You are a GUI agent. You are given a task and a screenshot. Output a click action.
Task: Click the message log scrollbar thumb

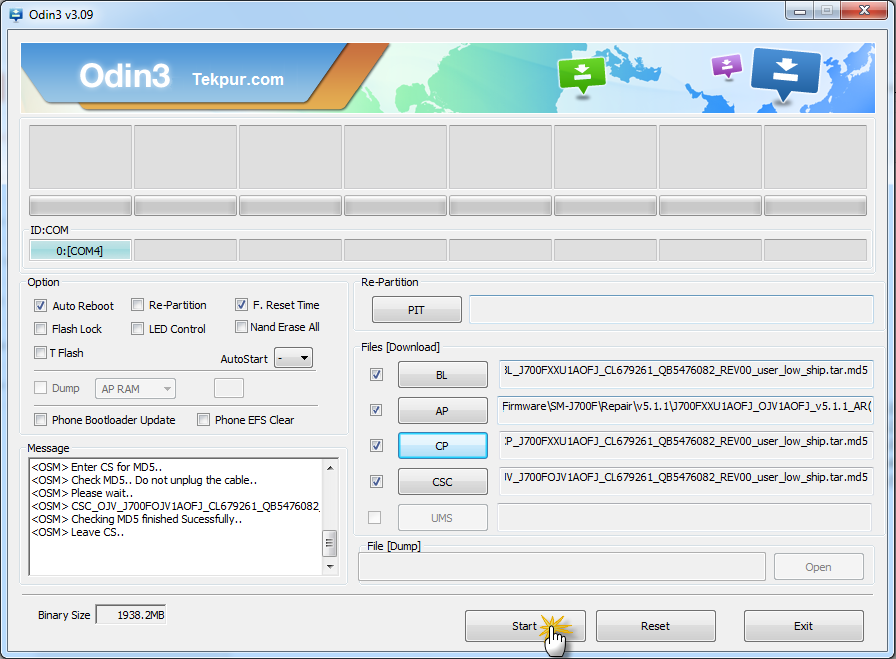[x=329, y=543]
